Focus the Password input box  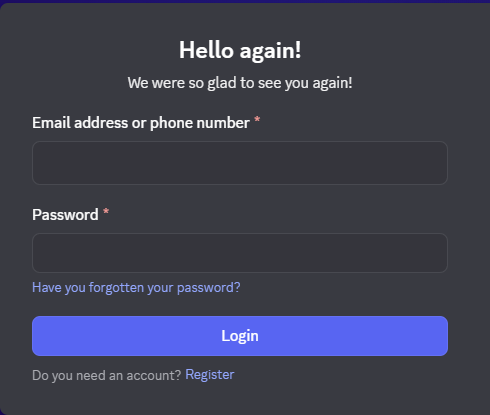[240, 253]
